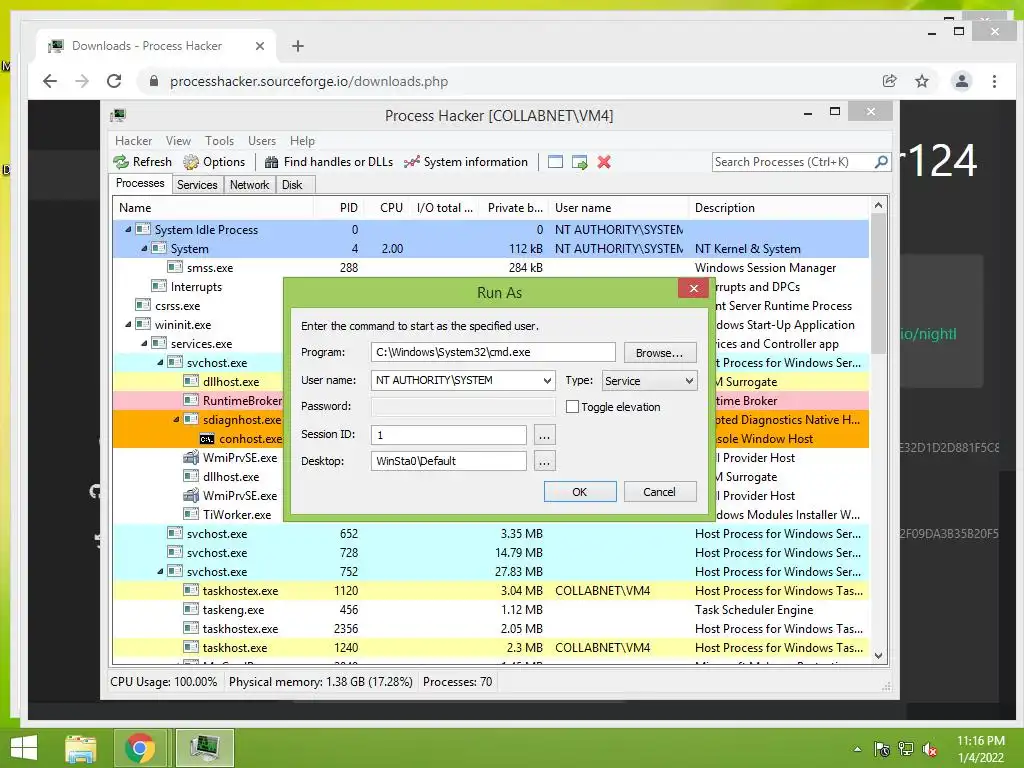Click the Session ID ellipsis button

coord(544,435)
